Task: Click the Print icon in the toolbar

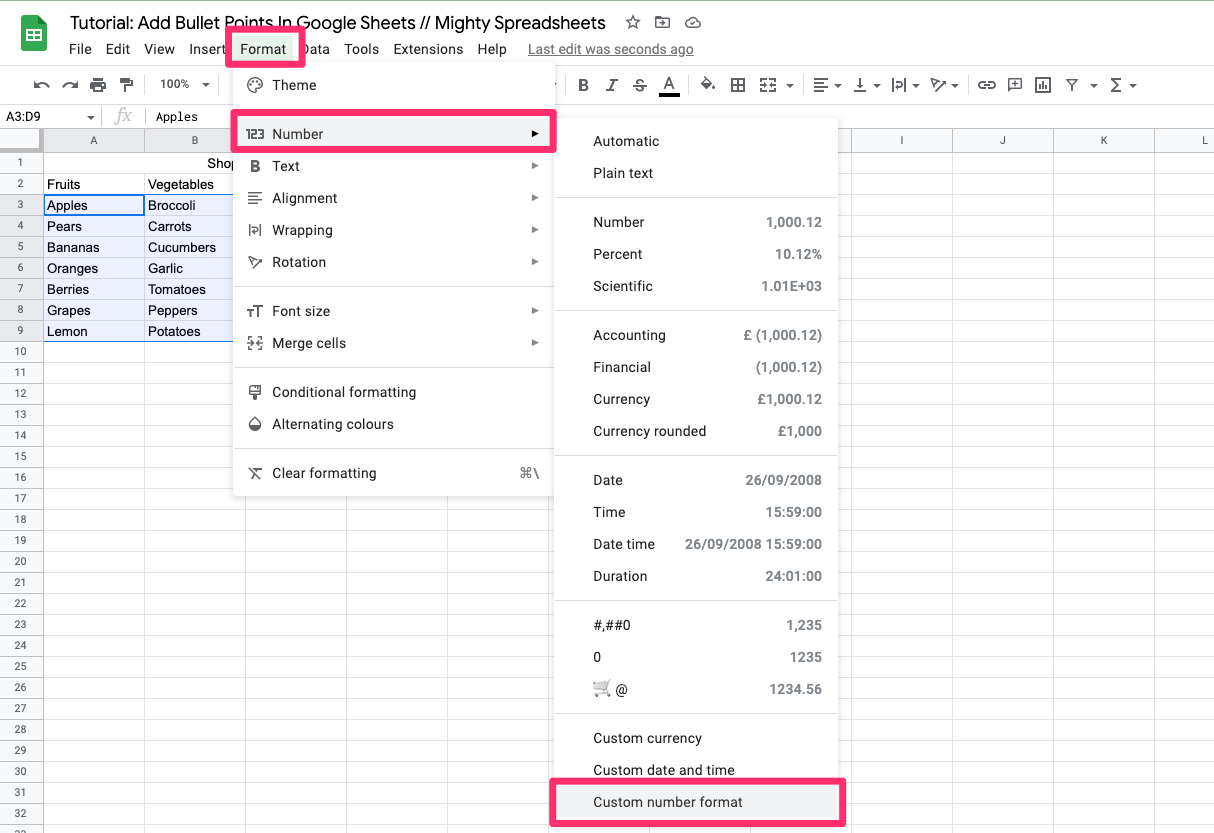Action: point(98,85)
